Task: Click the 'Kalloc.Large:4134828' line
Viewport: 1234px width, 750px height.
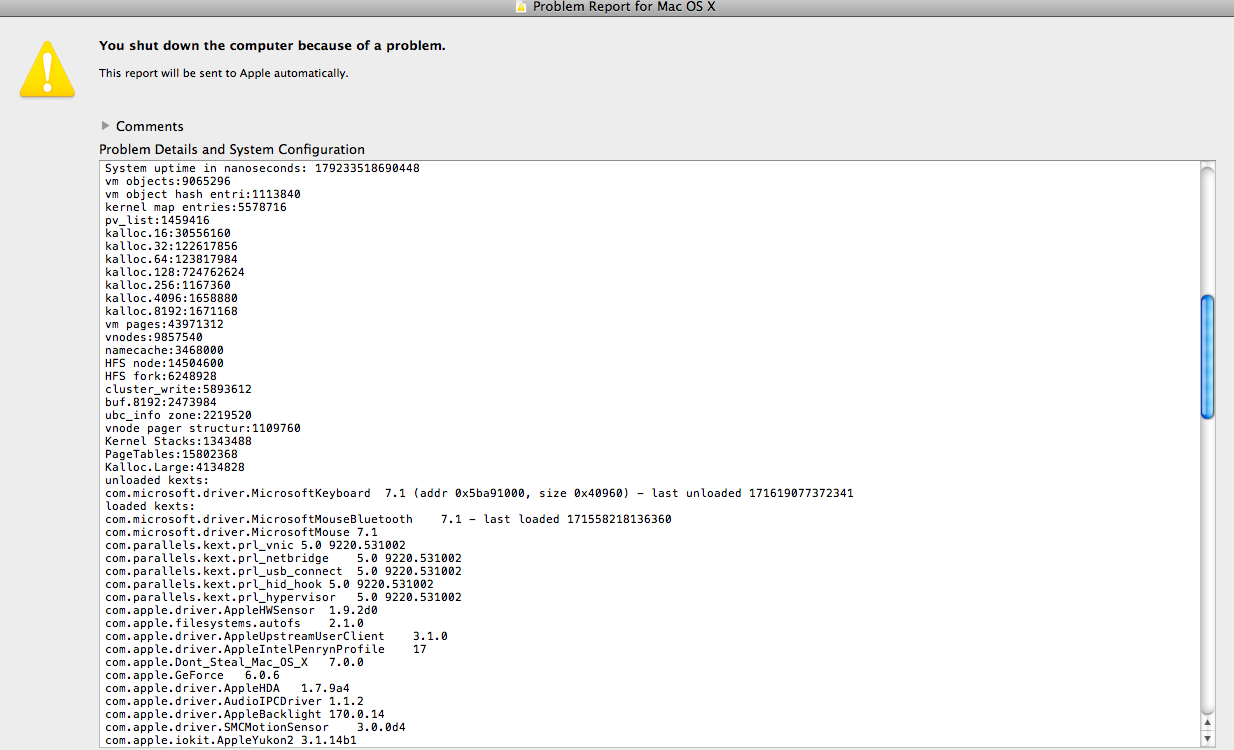Action: 175,467
